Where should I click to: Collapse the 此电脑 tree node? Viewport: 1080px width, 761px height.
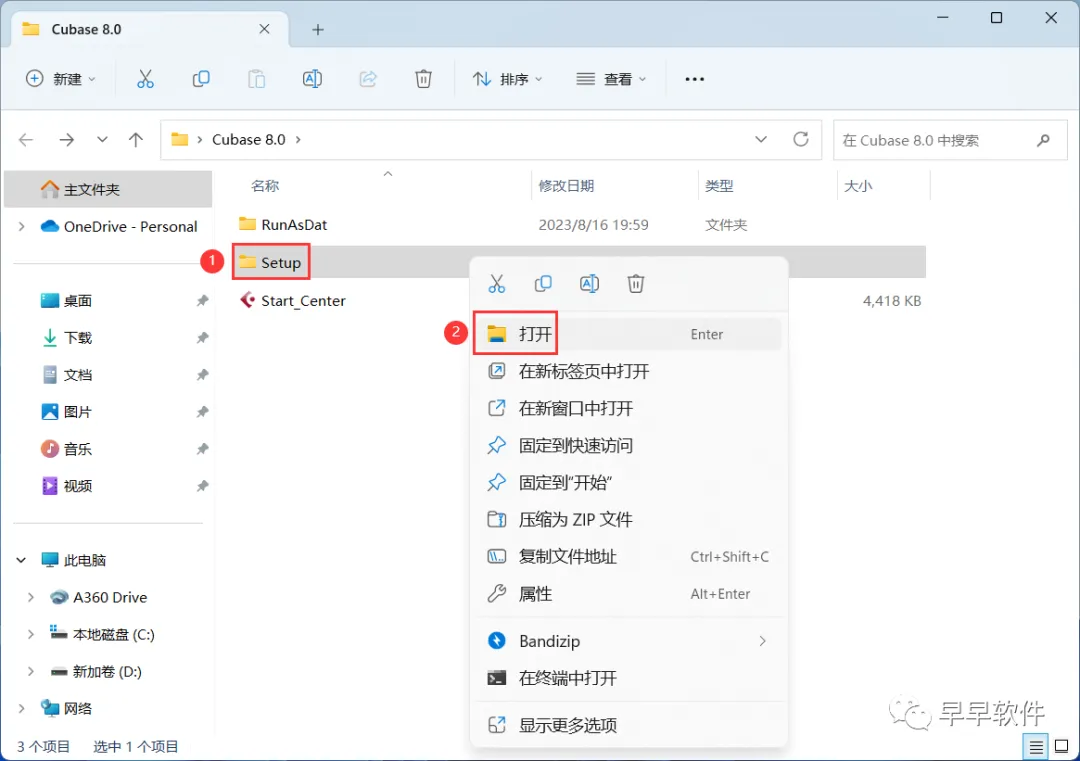pyautogui.click(x=21, y=561)
